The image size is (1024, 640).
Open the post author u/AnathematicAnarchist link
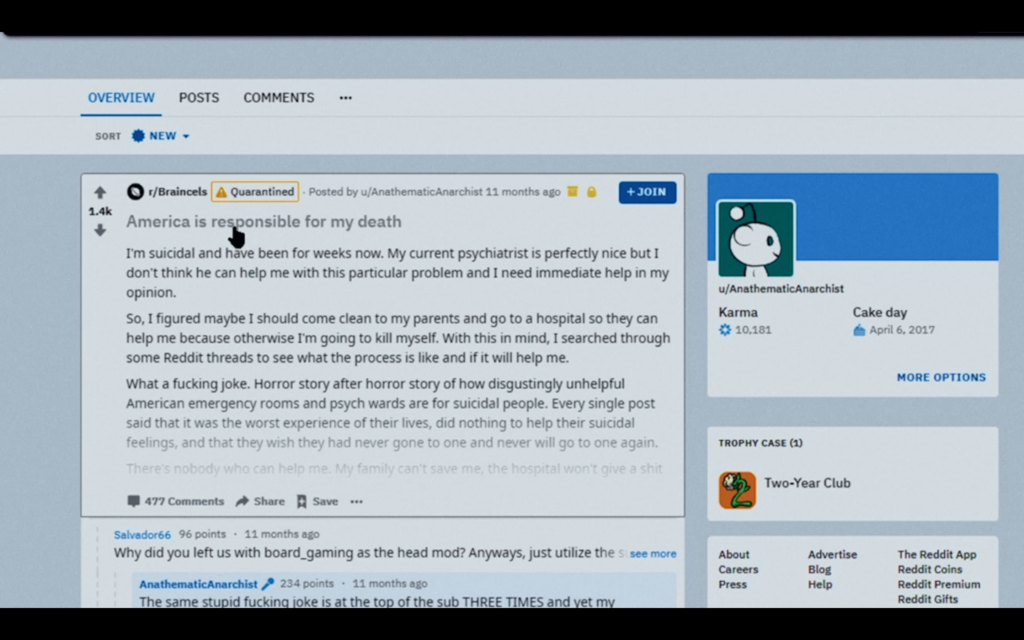pos(421,191)
